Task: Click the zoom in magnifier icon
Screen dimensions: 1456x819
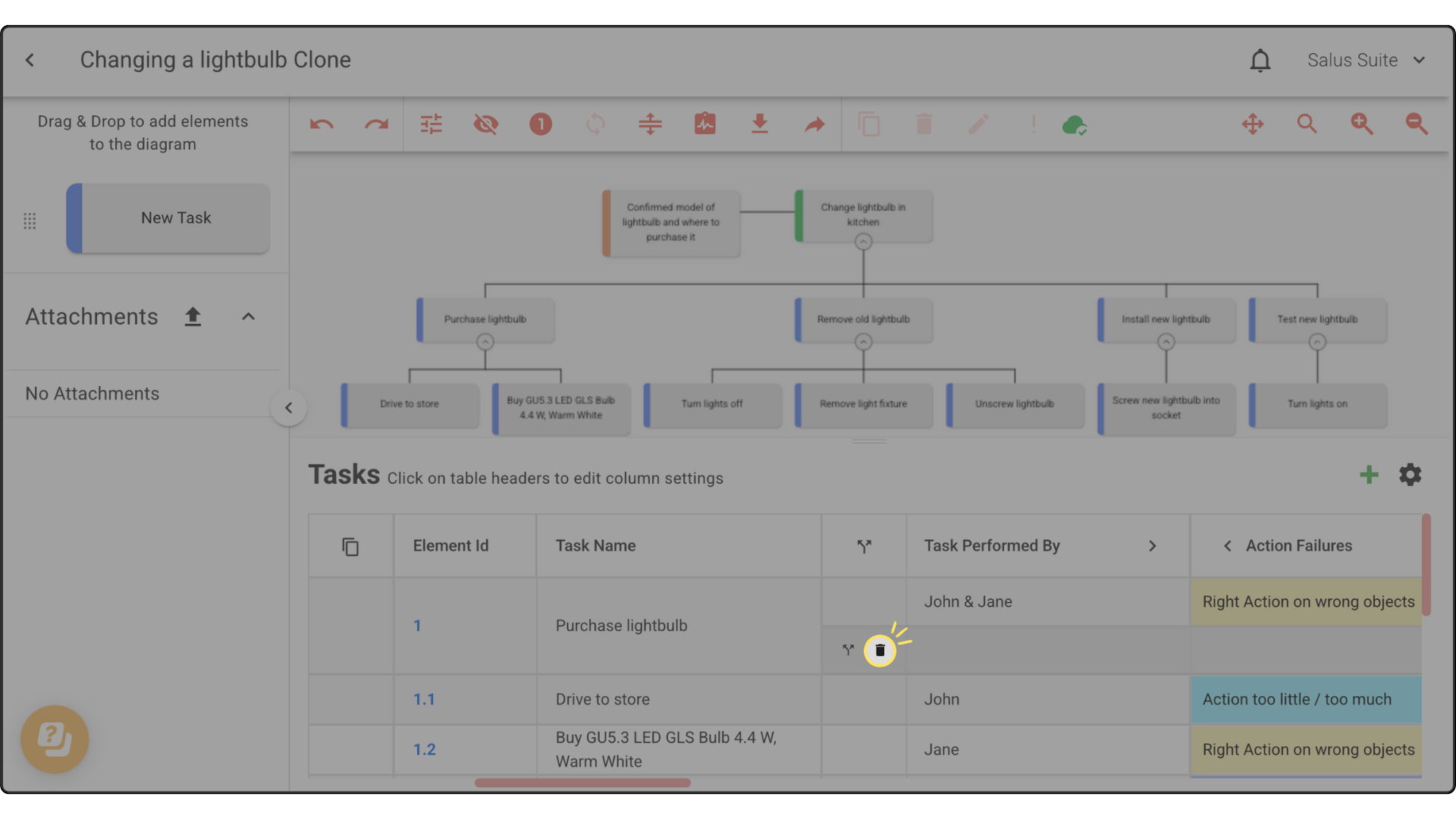Action: [x=1361, y=124]
